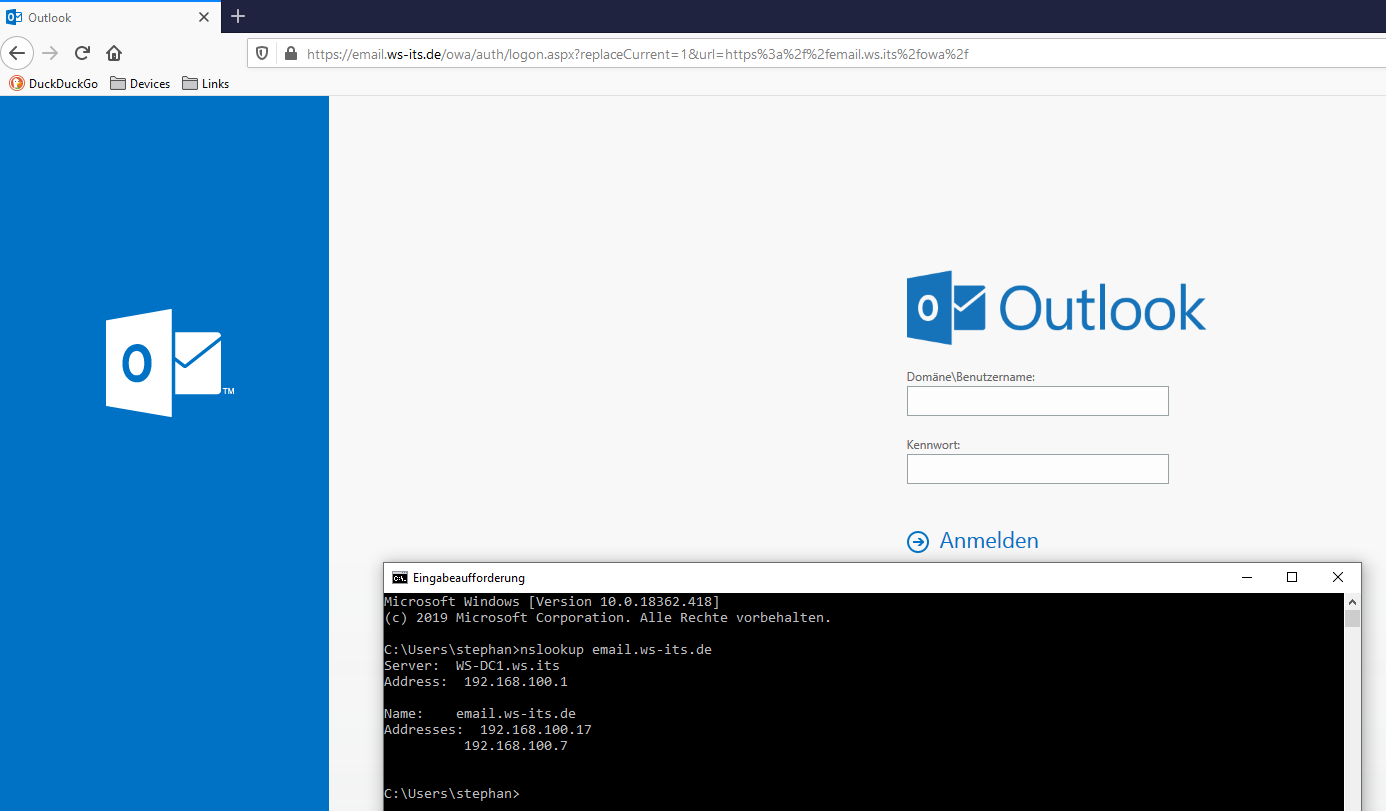This screenshot has height=811, width=1386.
Task: Close the Eingabeaufforderung window
Action: (x=1338, y=577)
